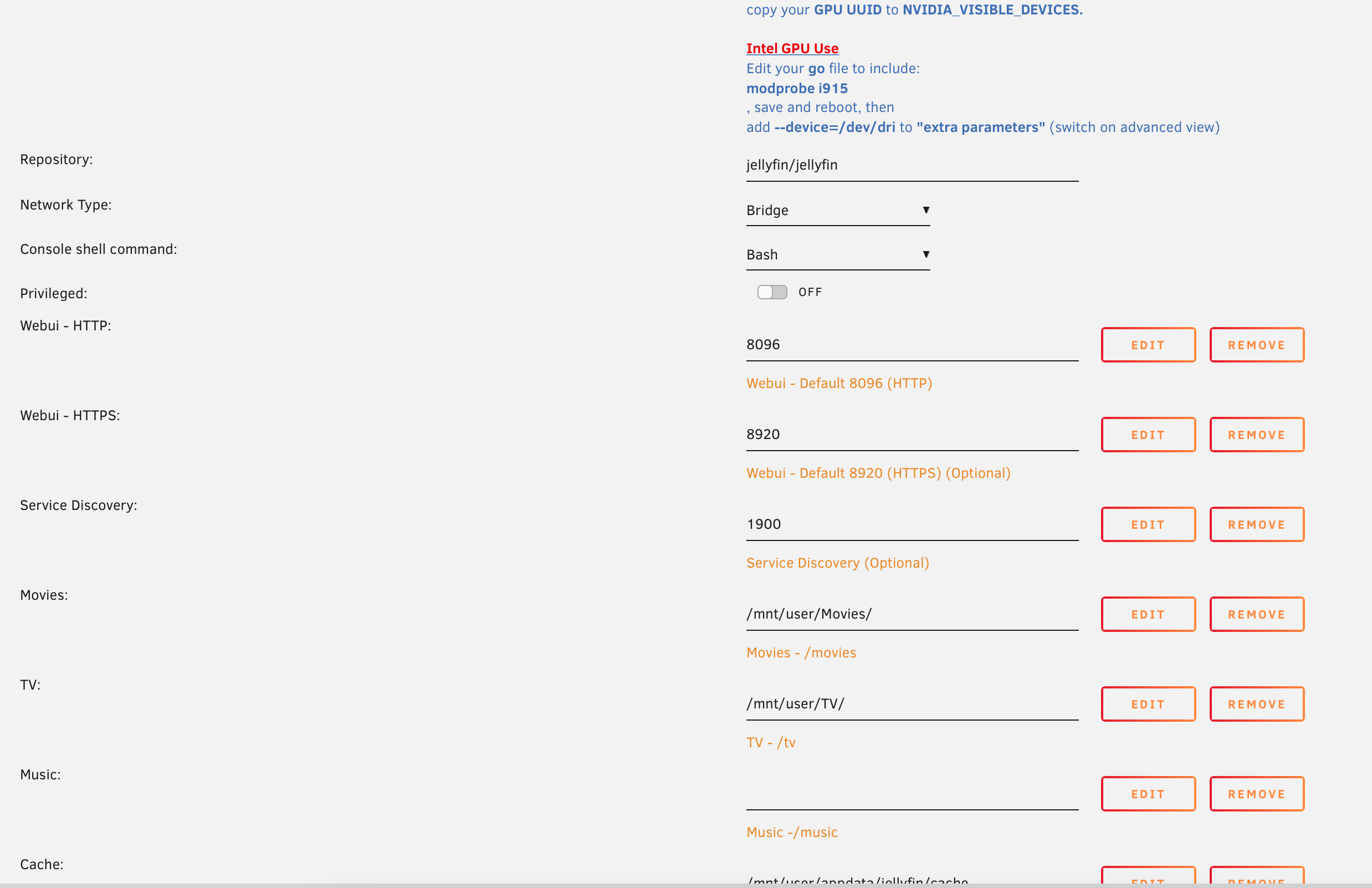Select the 8096 HTTP port field
1372x888 pixels.
click(x=911, y=344)
